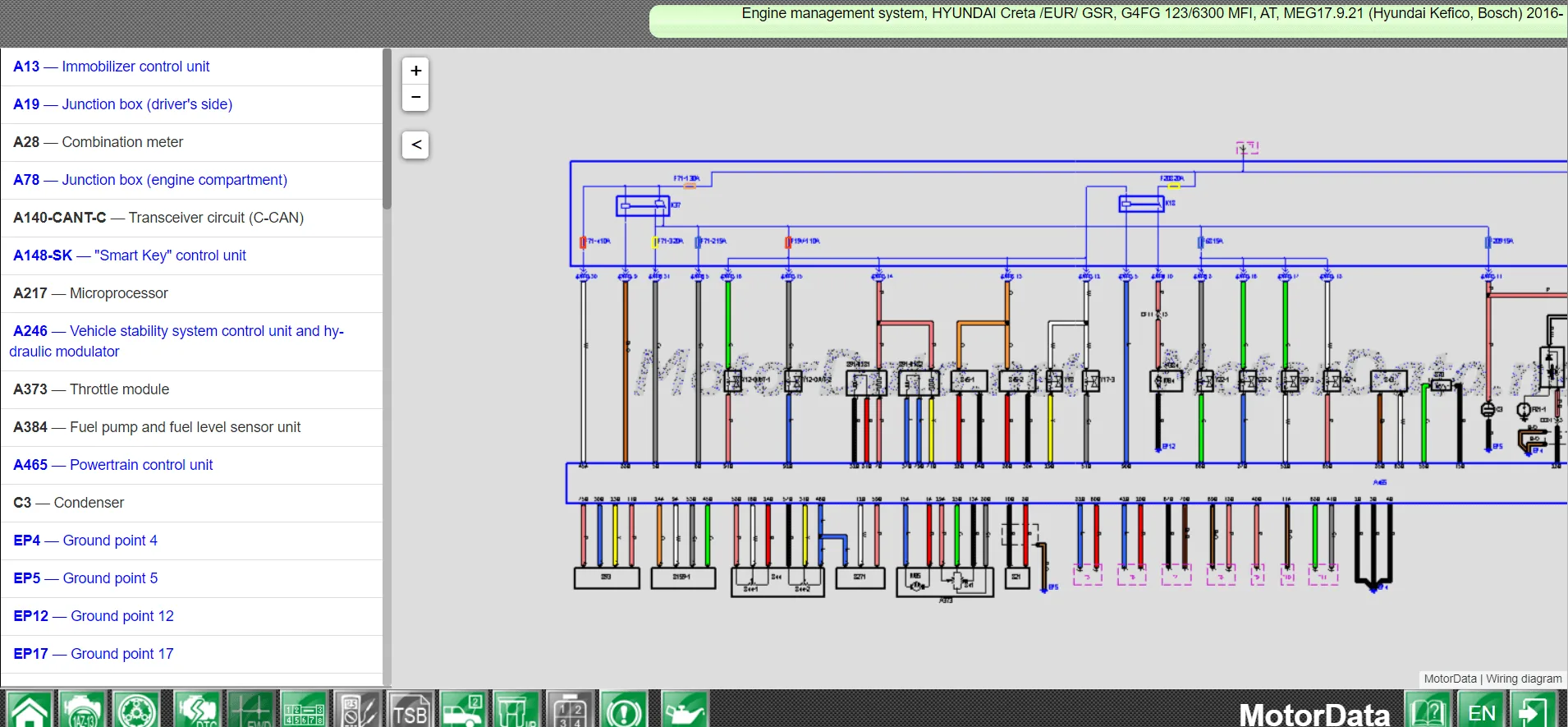
Task: Click the exit door arrow icon
Action: (1534, 711)
